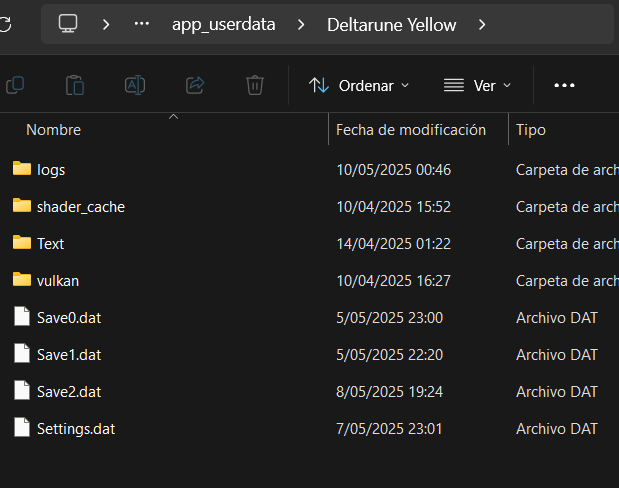Click date 14/04/2025 01:22
The height and width of the screenshot is (488, 619).
(x=394, y=244)
